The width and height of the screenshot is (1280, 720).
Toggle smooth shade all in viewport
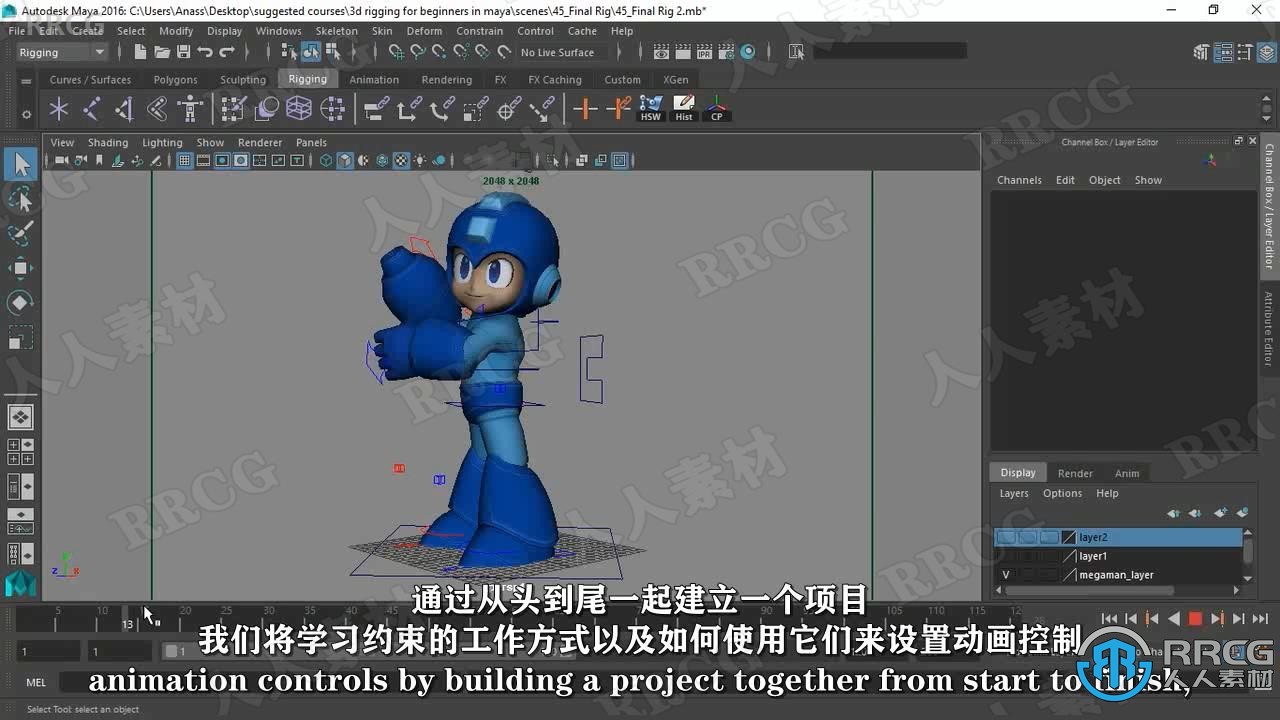(x=345, y=160)
